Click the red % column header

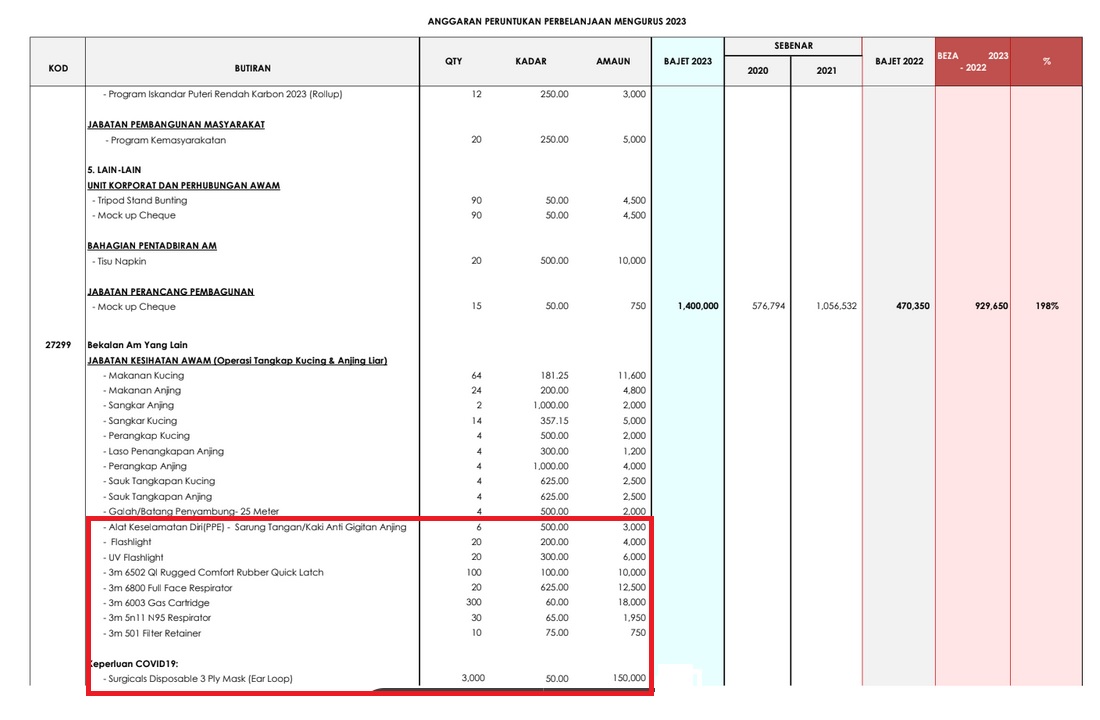(x=1046, y=62)
